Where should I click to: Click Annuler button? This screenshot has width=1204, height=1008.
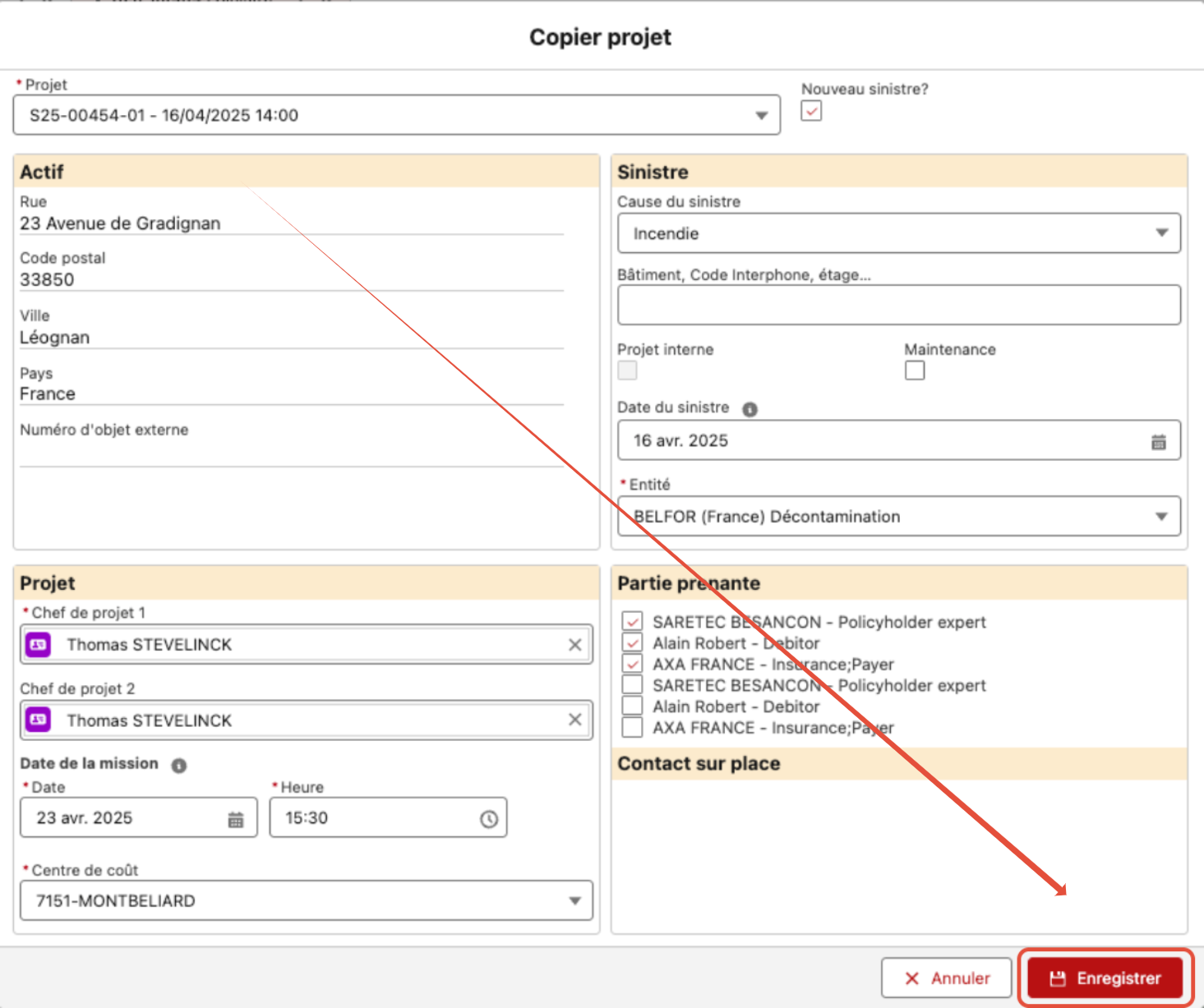pos(946,978)
